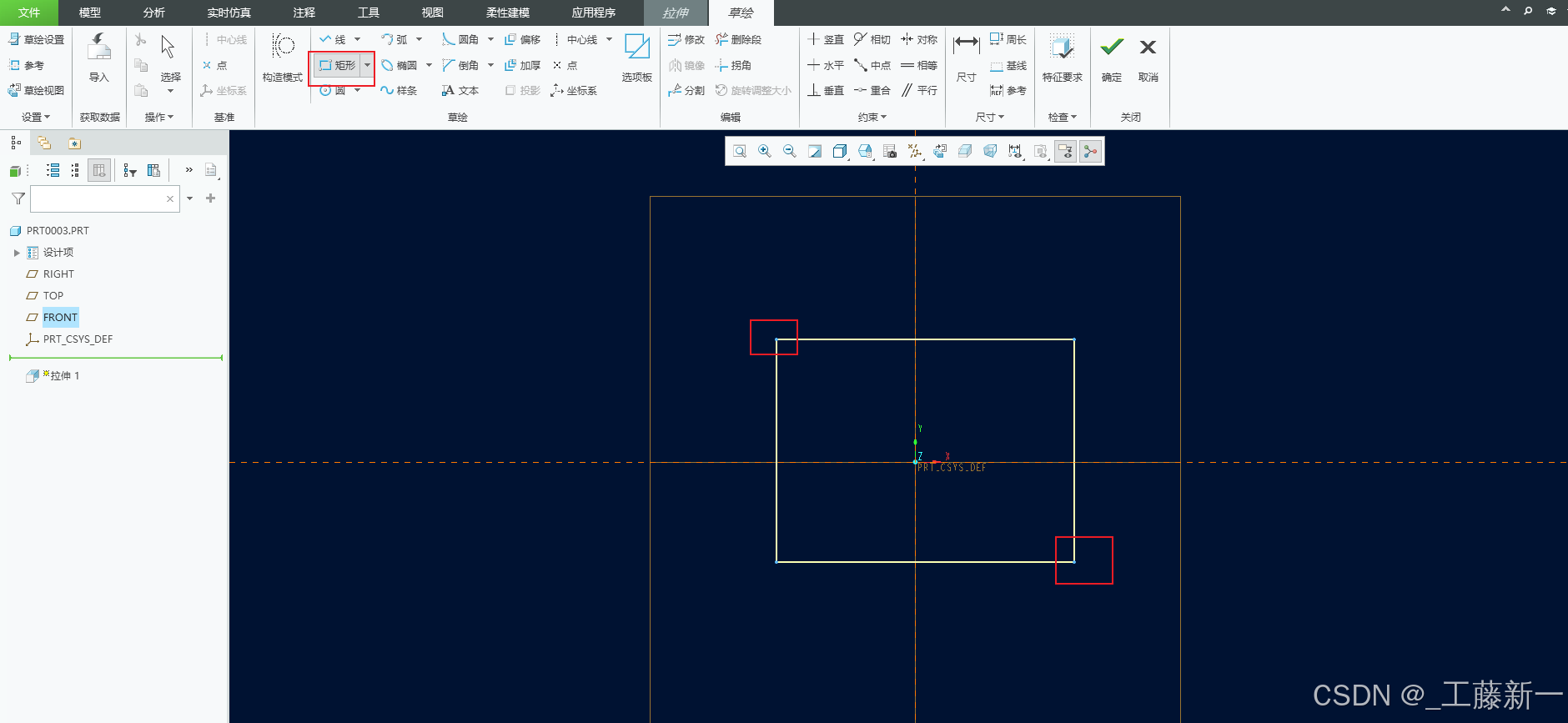Viewport: 1568px width, 723px height.
Task: Open the 矩形 rectangle type dropdown arrow
Action: click(x=367, y=65)
